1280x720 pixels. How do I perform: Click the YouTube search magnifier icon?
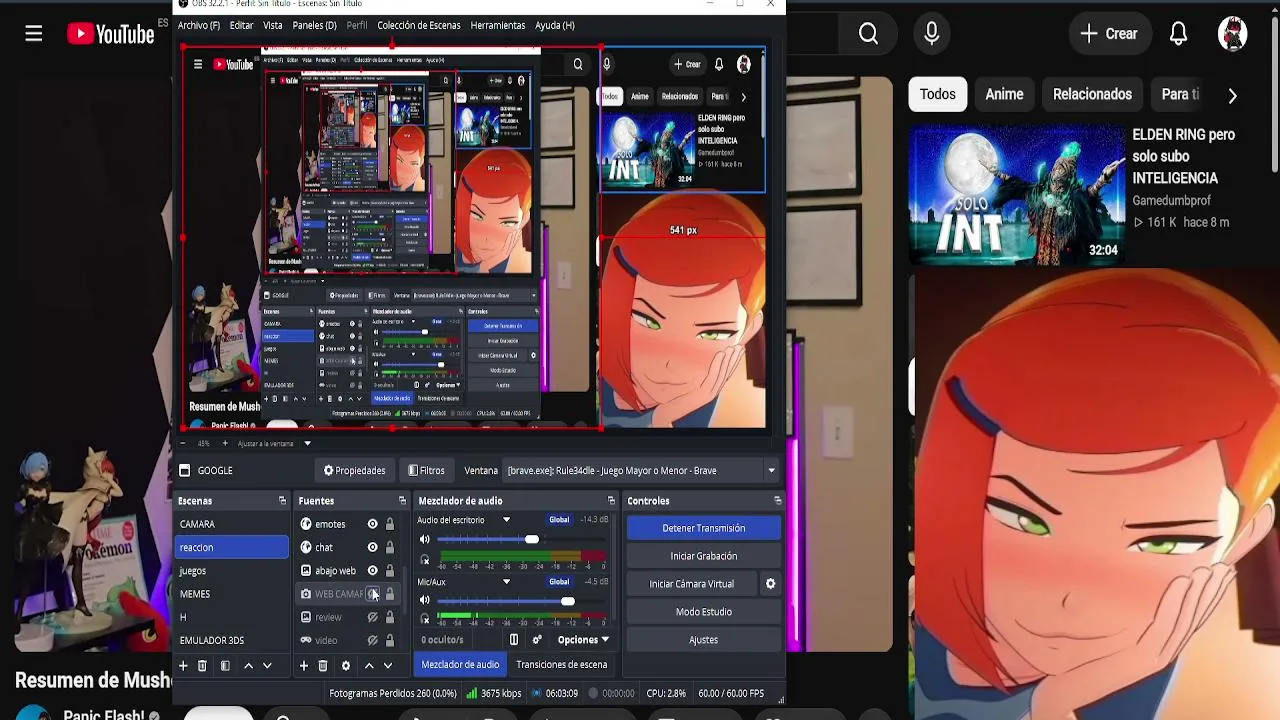pos(868,34)
